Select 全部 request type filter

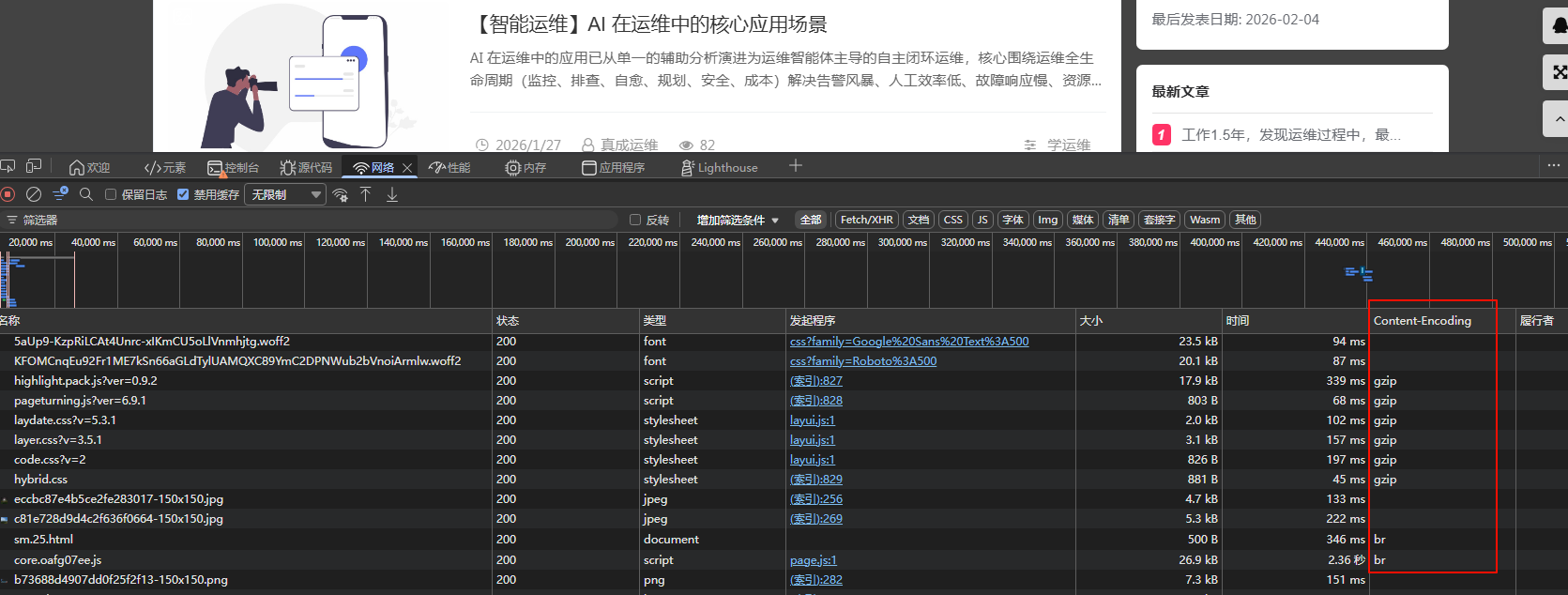point(811,220)
